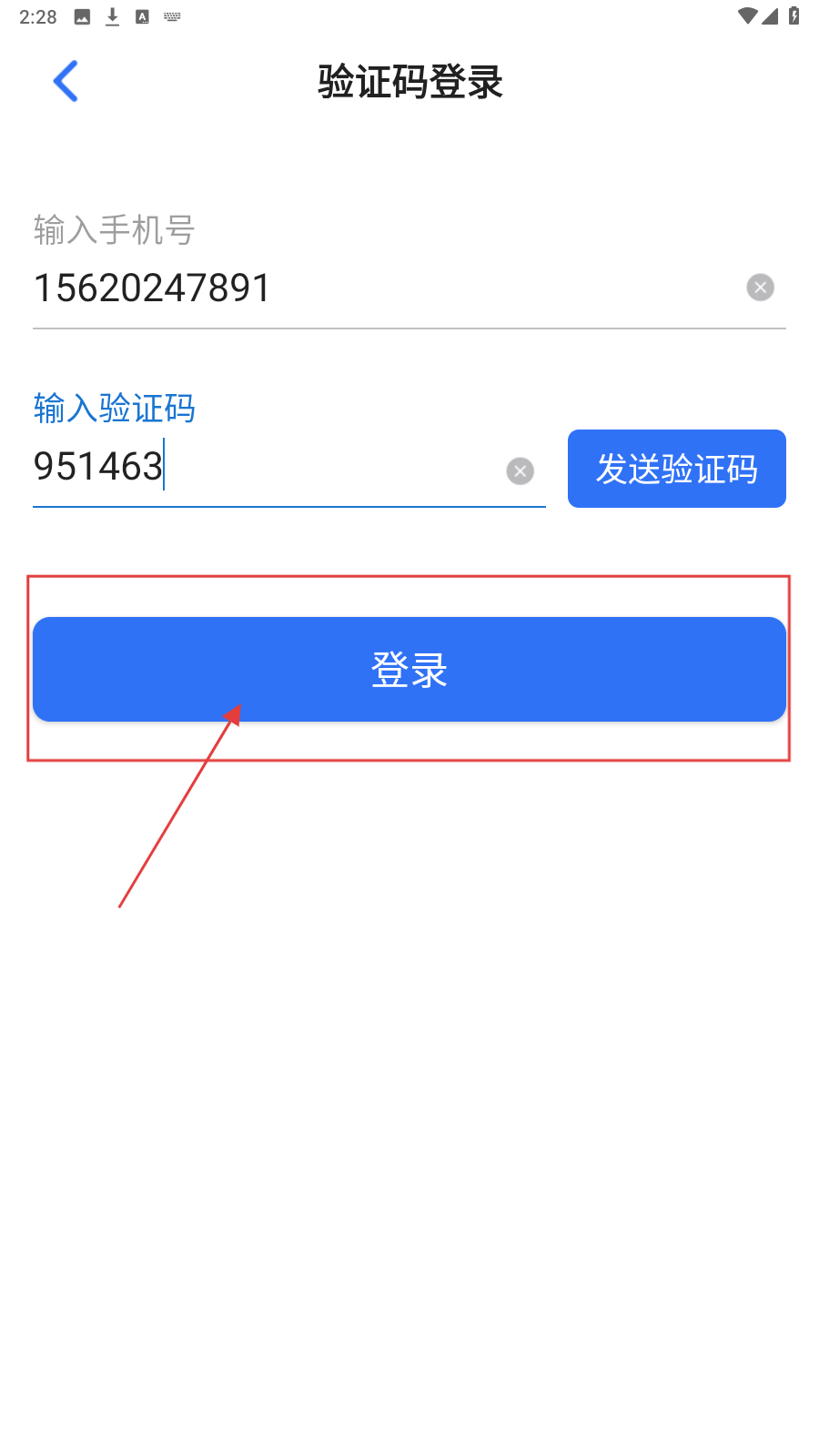Tap the cellular signal icon in the status bar
Viewport: 819px width, 1456px height.
pos(770,15)
